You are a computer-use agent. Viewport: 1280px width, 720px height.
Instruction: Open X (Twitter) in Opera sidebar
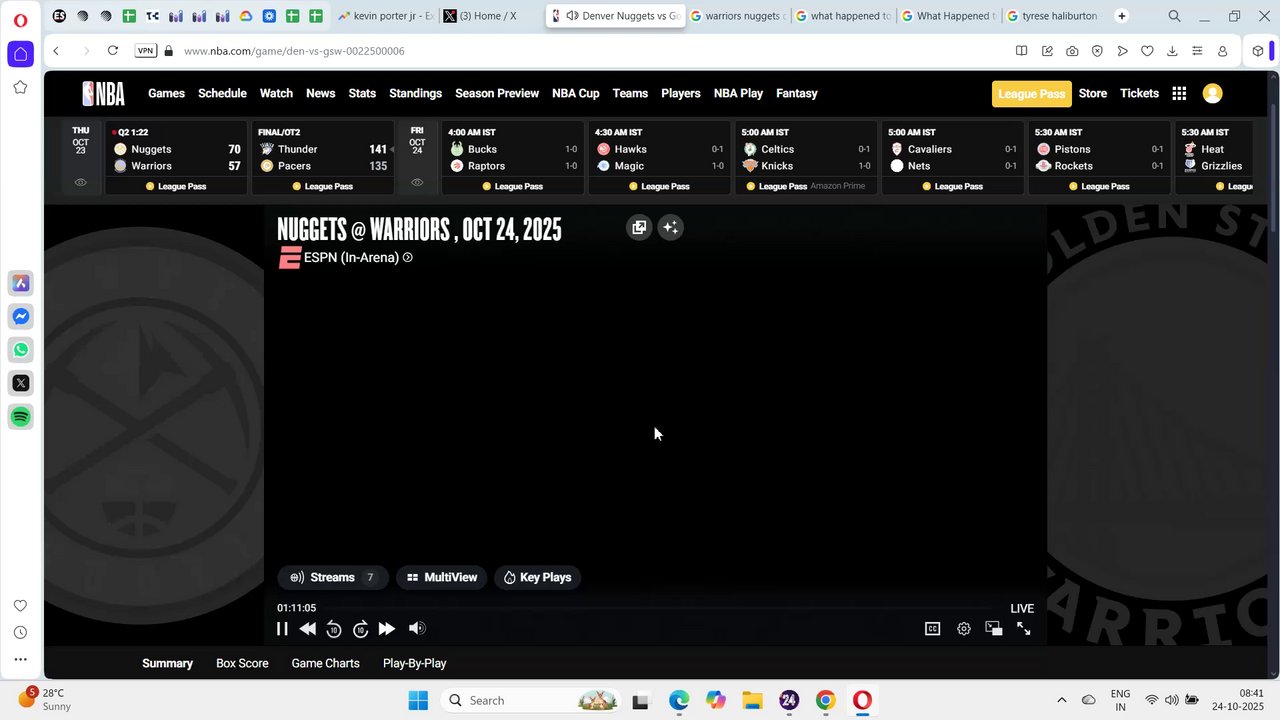coord(20,383)
